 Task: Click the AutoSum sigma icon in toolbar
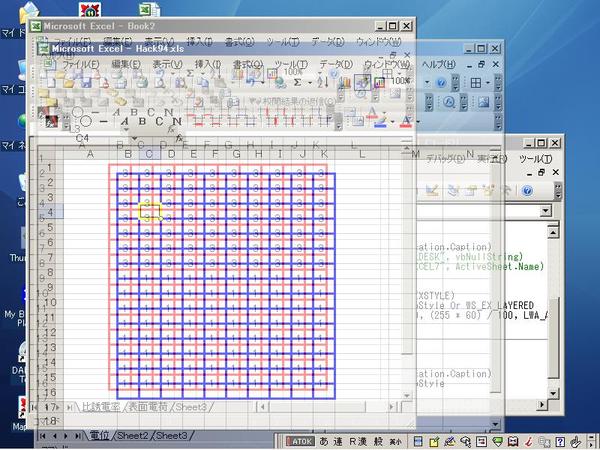[297, 83]
